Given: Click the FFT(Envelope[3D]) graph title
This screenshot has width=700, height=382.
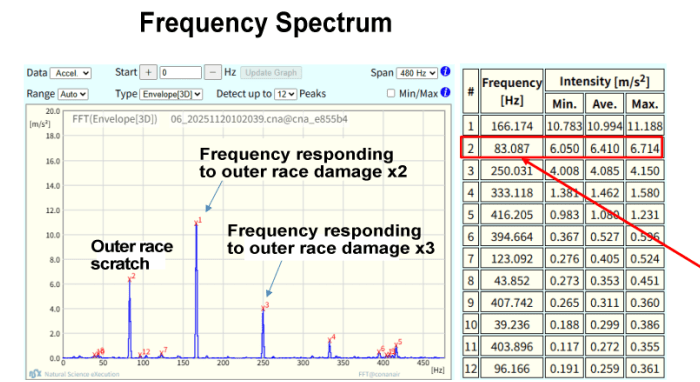Looking at the screenshot, I should pos(115,119).
